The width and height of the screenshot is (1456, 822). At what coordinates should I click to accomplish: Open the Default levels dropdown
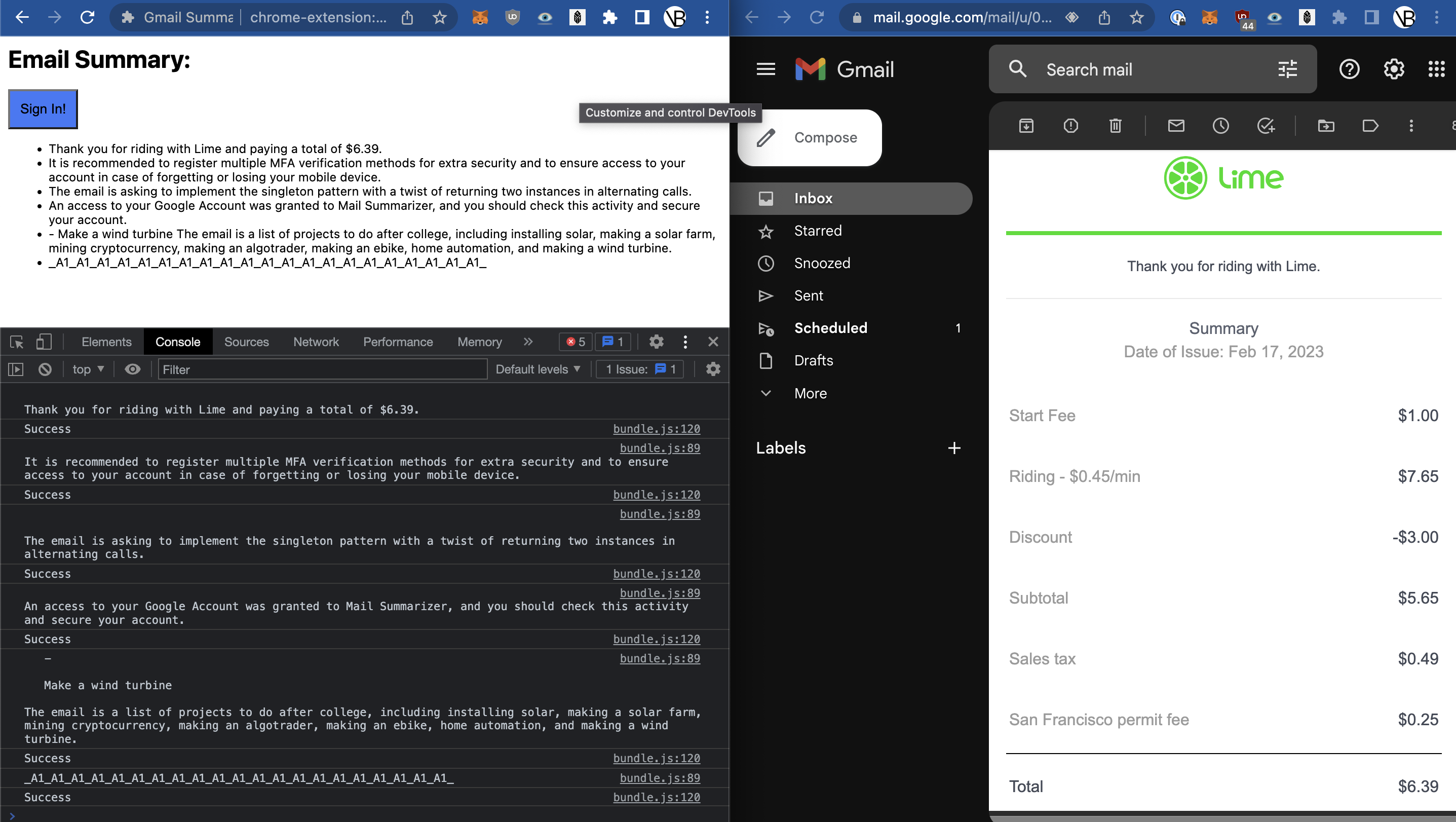tap(538, 370)
